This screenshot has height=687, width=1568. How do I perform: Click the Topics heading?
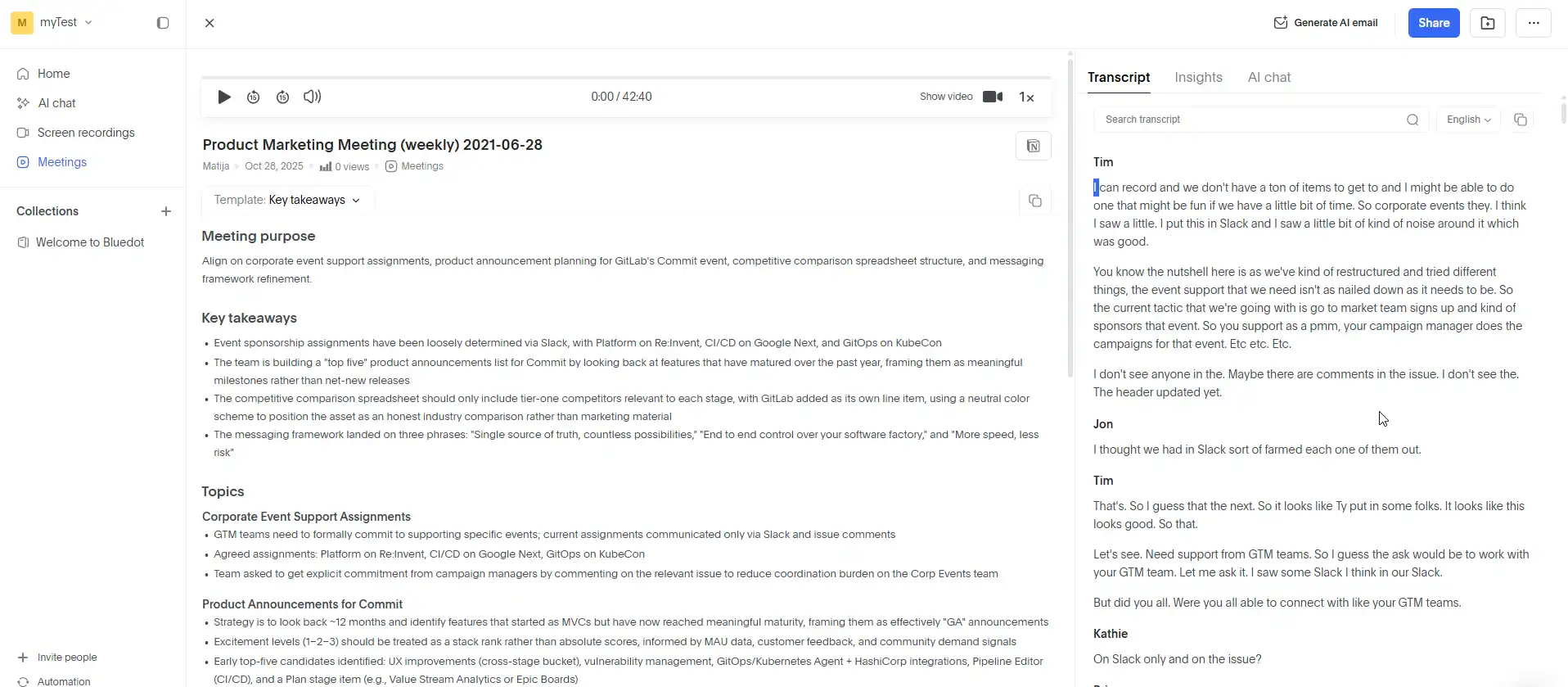click(x=223, y=491)
